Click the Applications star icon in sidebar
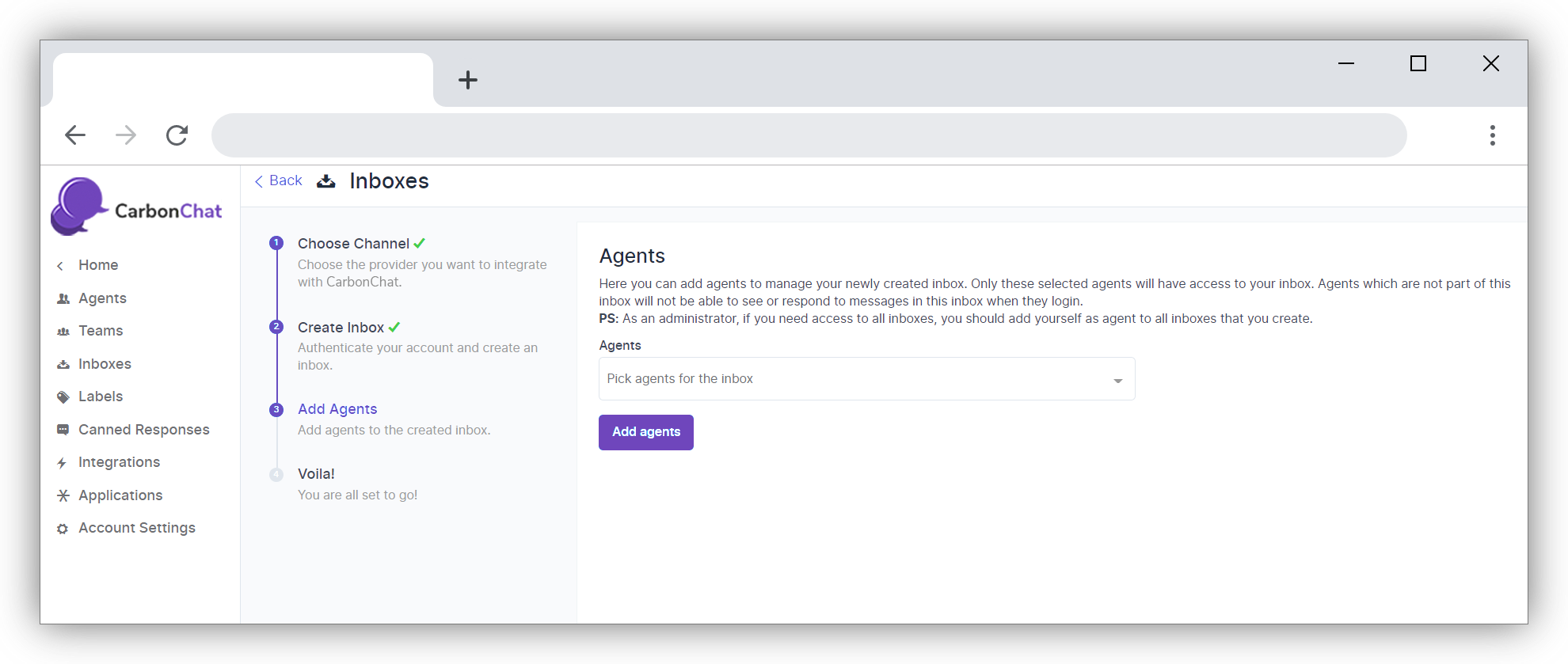Viewport: 1568px width, 664px height. (63, 495)
